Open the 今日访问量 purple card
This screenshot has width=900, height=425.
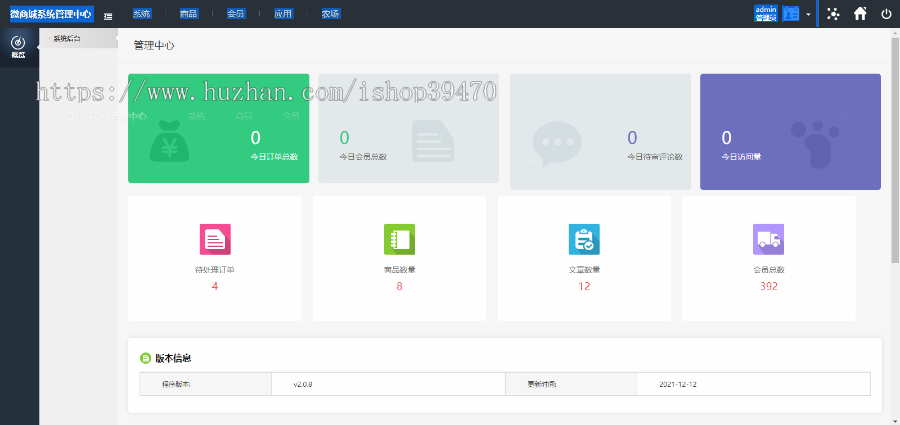click(x=790, y=132)
